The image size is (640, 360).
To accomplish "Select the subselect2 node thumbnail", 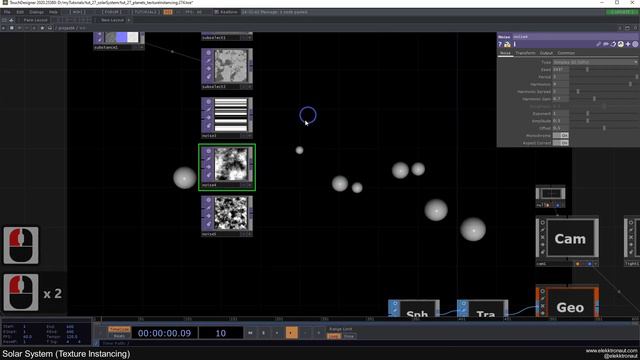I will [231, 66].
